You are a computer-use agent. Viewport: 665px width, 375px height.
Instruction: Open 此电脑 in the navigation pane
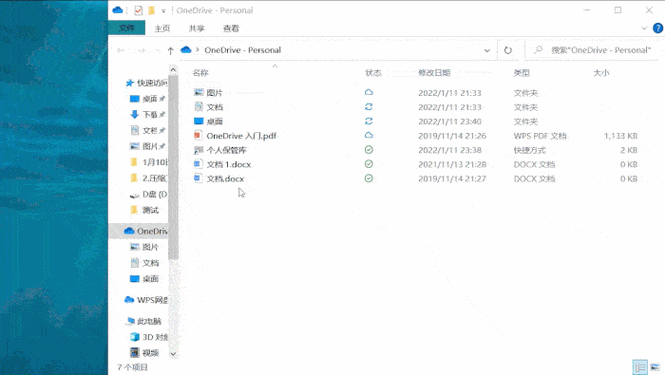tap(143, 321)
